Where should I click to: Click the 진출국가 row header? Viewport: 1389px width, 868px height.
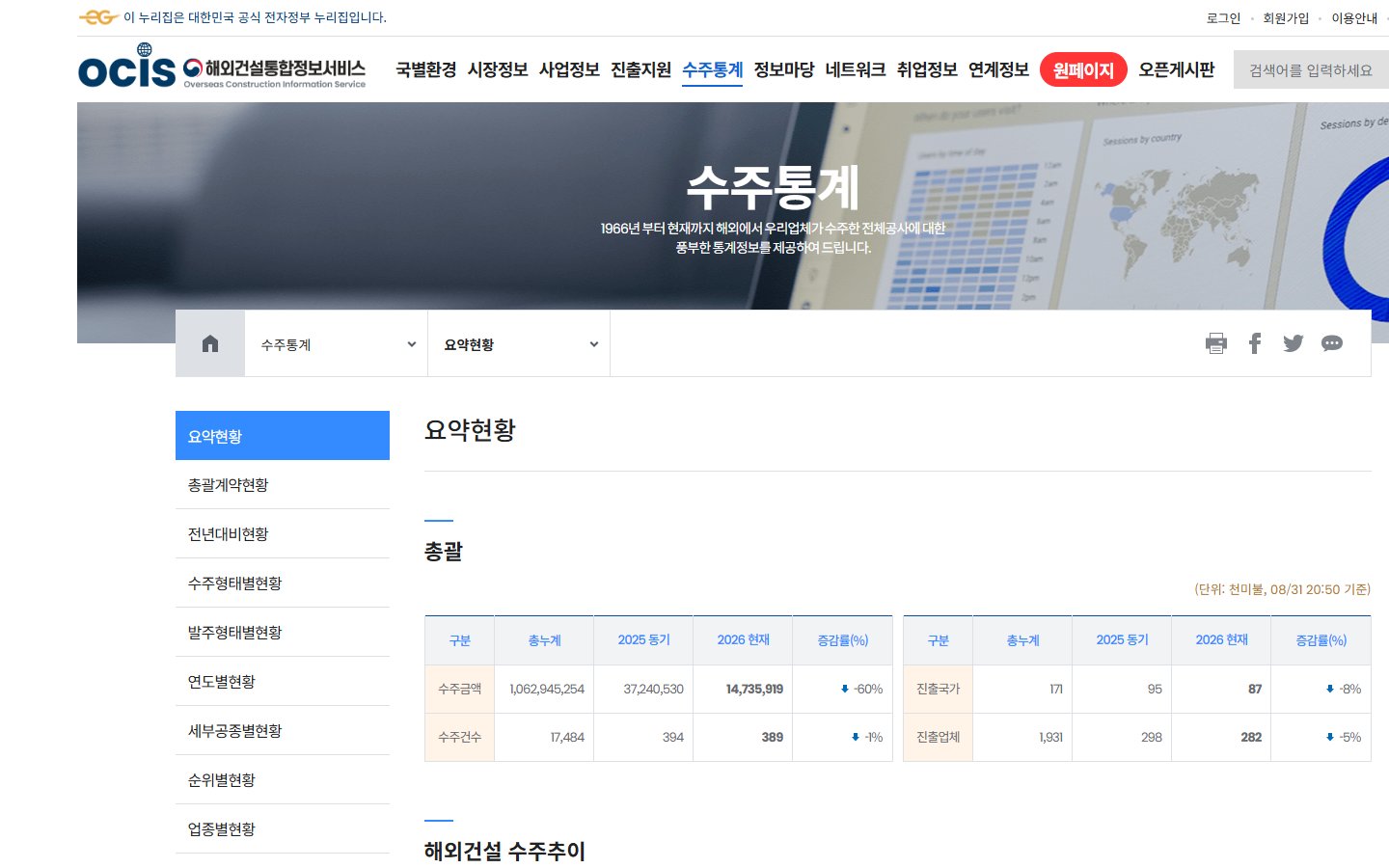tap(938, 689)
